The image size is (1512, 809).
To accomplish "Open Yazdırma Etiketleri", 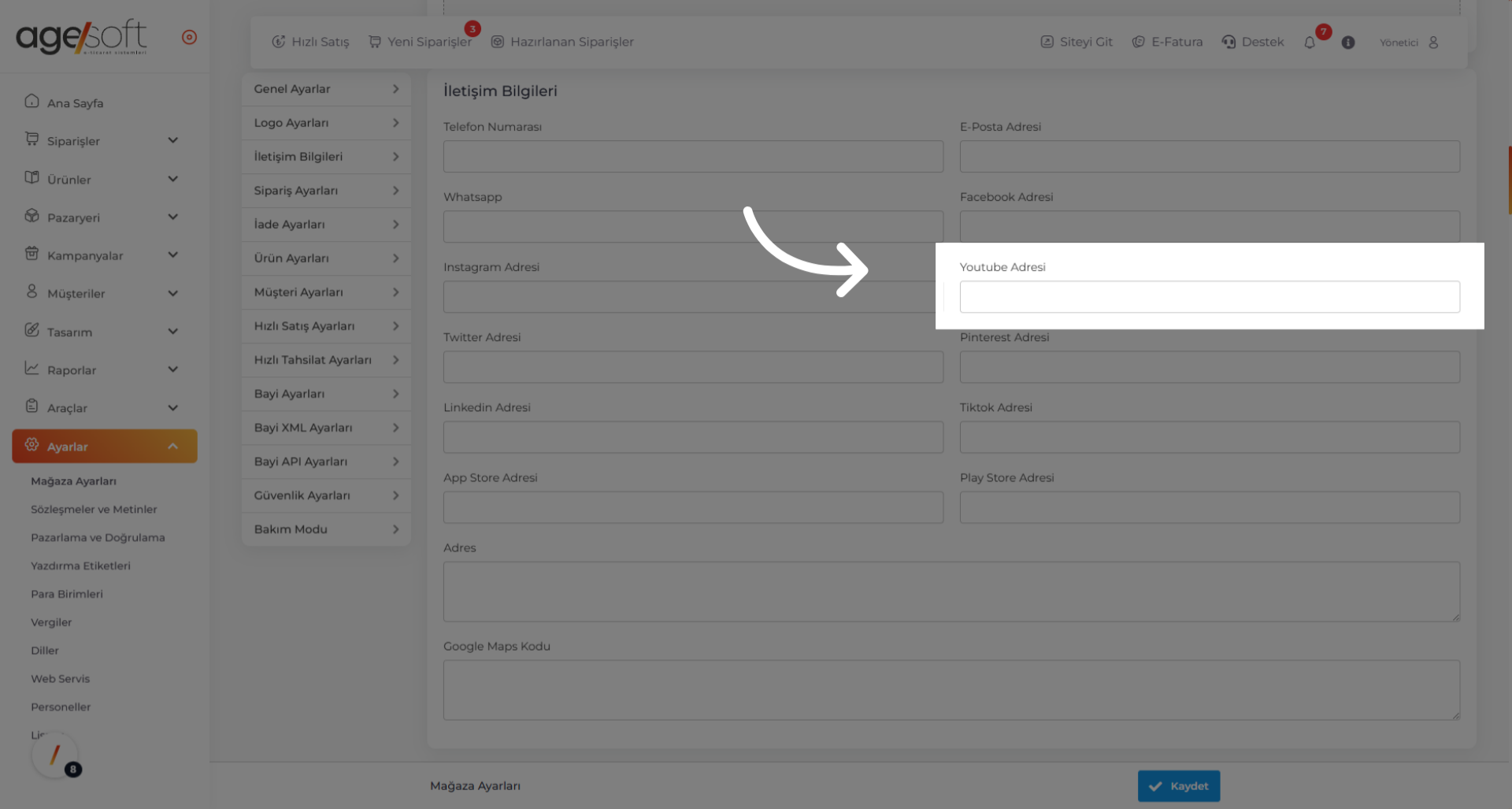I will pyautogui.click(x=80, y=566).
